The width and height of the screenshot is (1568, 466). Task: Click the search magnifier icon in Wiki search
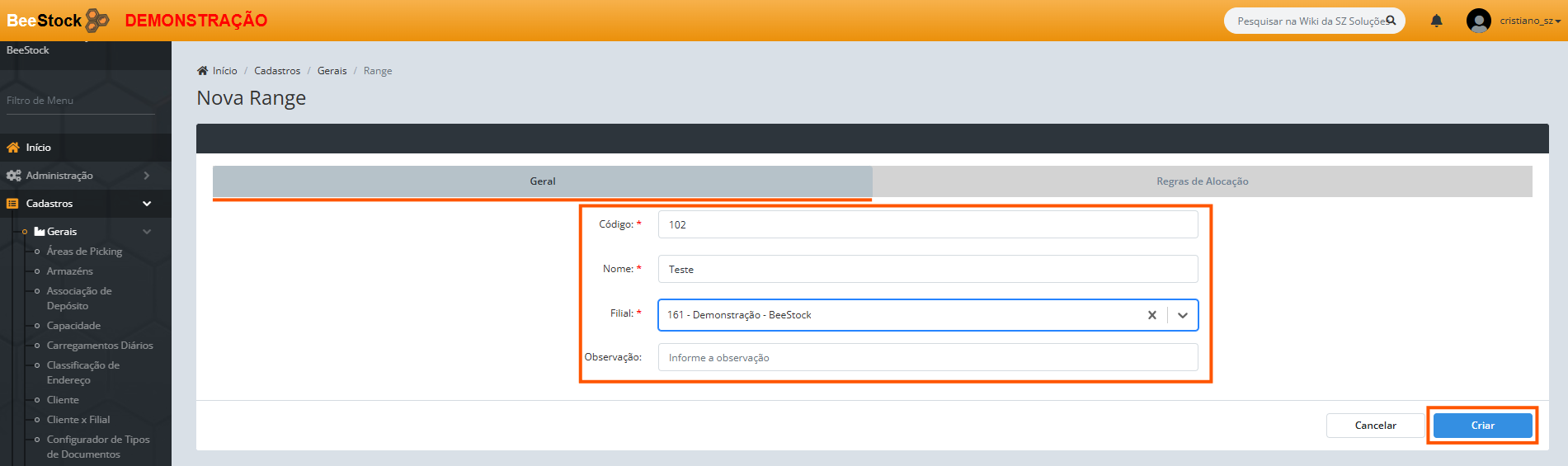click(1391, 21)
